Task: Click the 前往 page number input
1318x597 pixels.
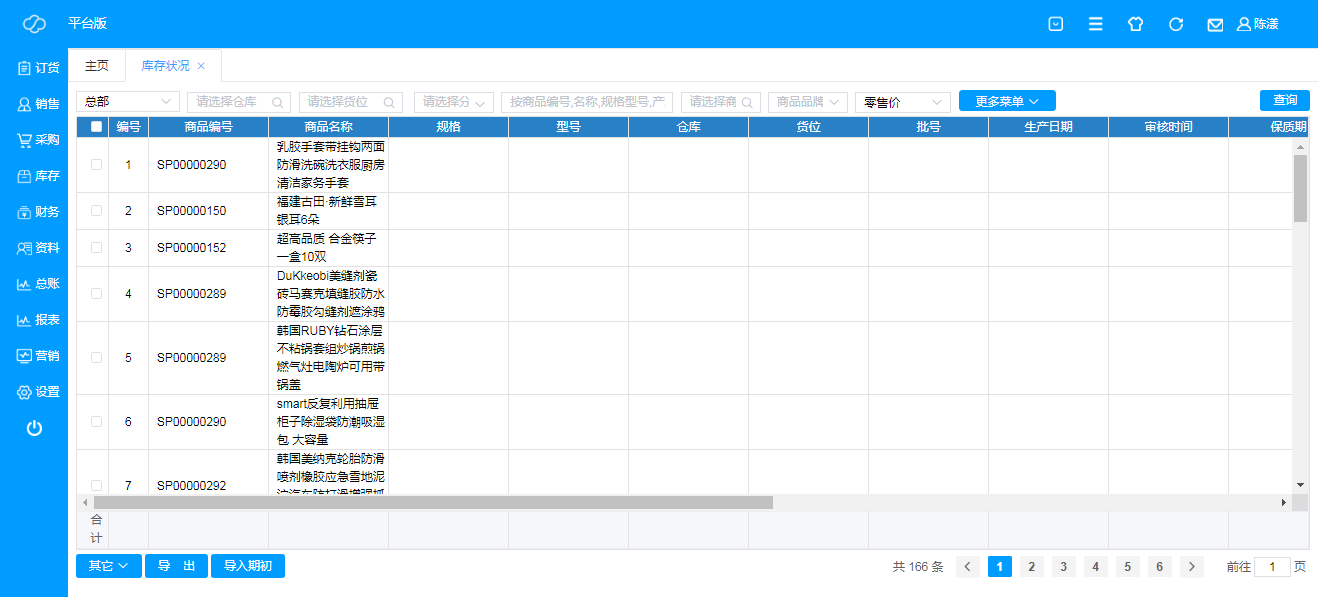Action: click(x=1272, y=567)
